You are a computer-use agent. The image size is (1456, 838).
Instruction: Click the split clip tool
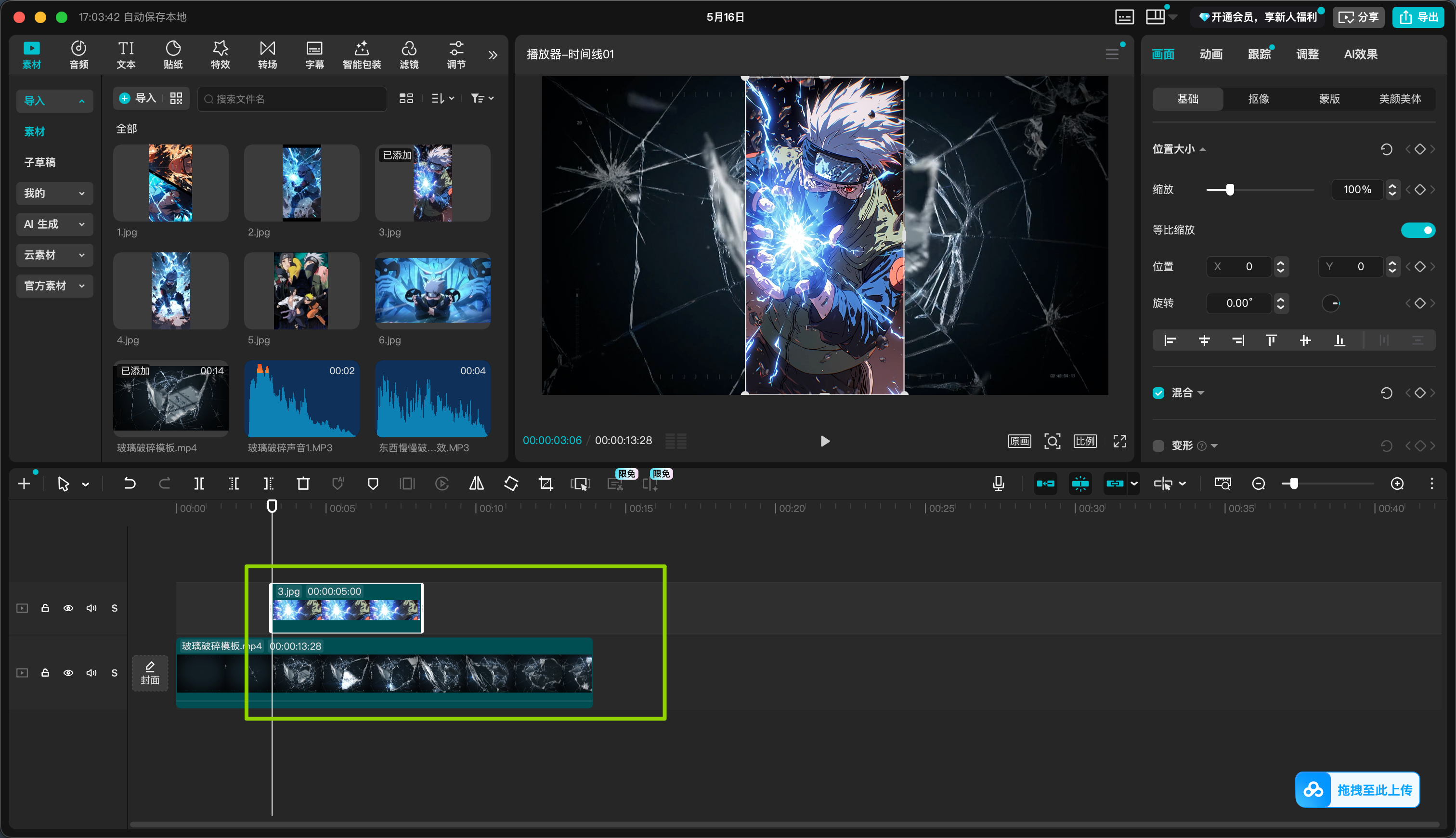(x=199, y=484)
